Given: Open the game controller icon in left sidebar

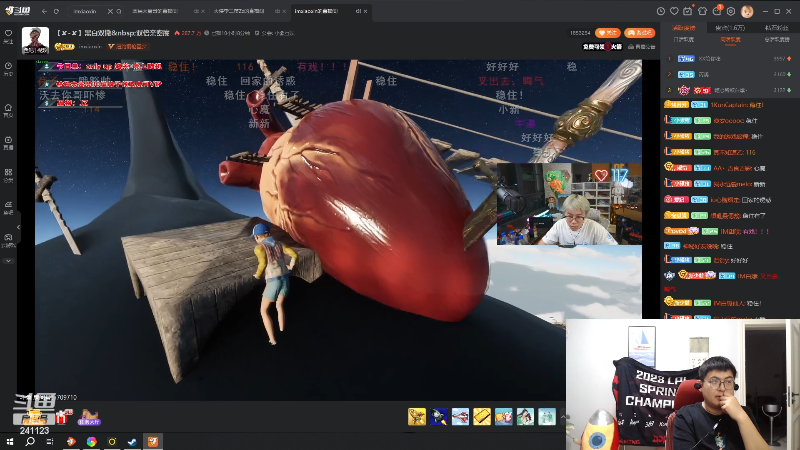Looking at the screenshot, I should pyautogui.click(x=8, y=240).
